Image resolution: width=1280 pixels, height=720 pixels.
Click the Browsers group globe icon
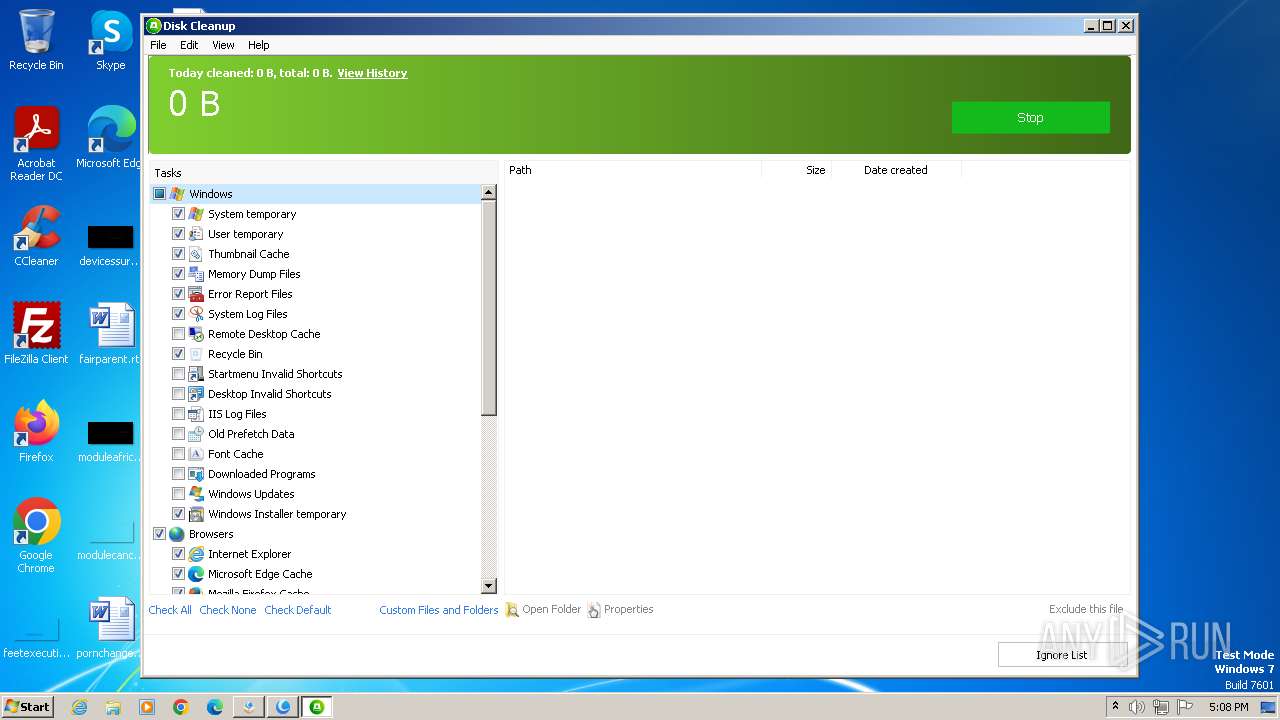point(177,534)
